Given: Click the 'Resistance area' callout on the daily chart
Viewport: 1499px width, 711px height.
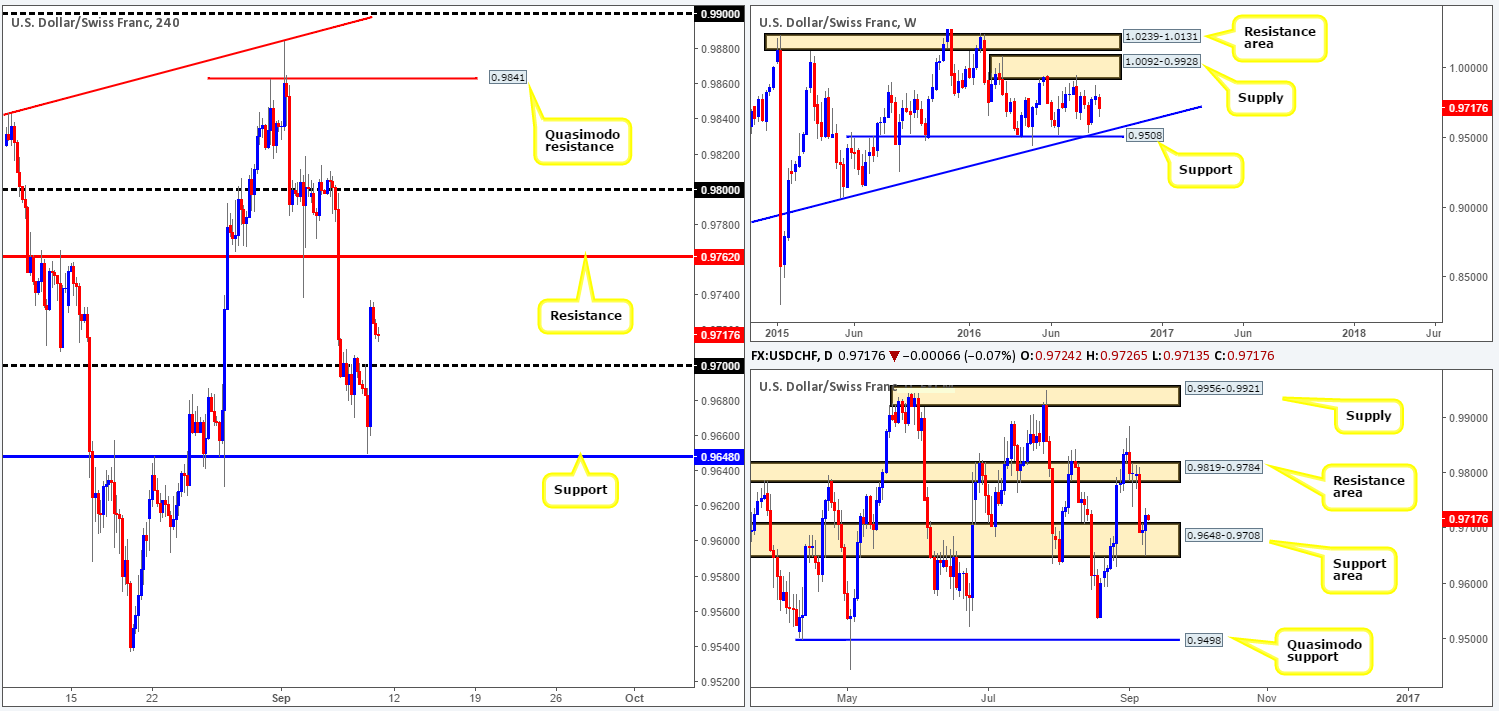Looking at the screenshot, I should coord(1370,488).
